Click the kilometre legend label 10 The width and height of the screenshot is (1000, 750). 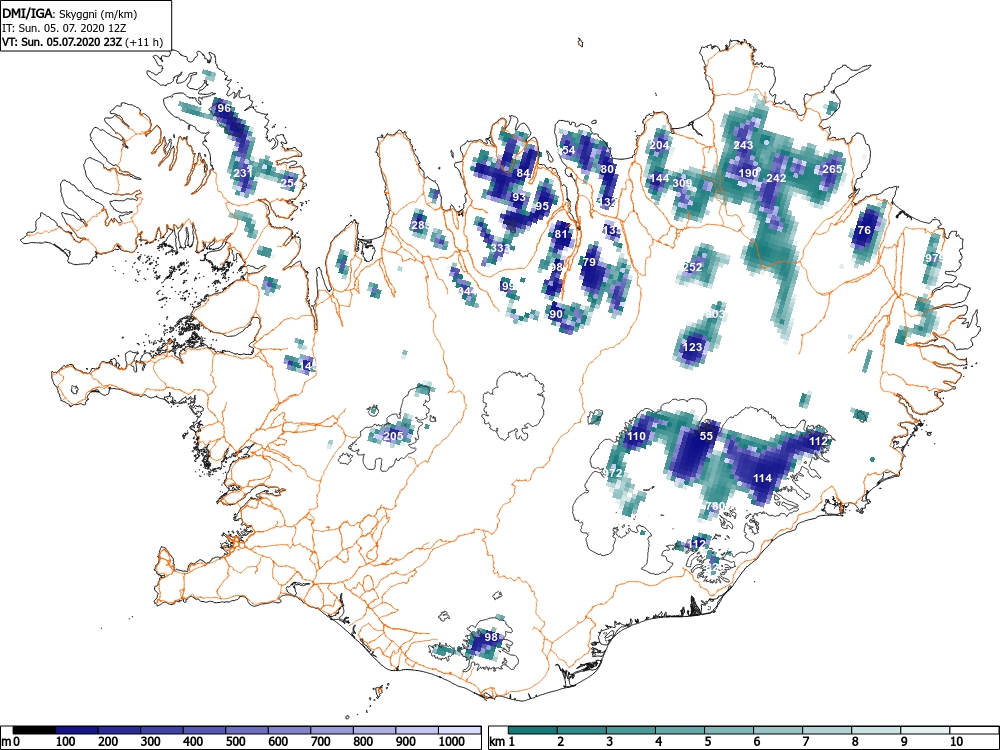tap(956, 741)
